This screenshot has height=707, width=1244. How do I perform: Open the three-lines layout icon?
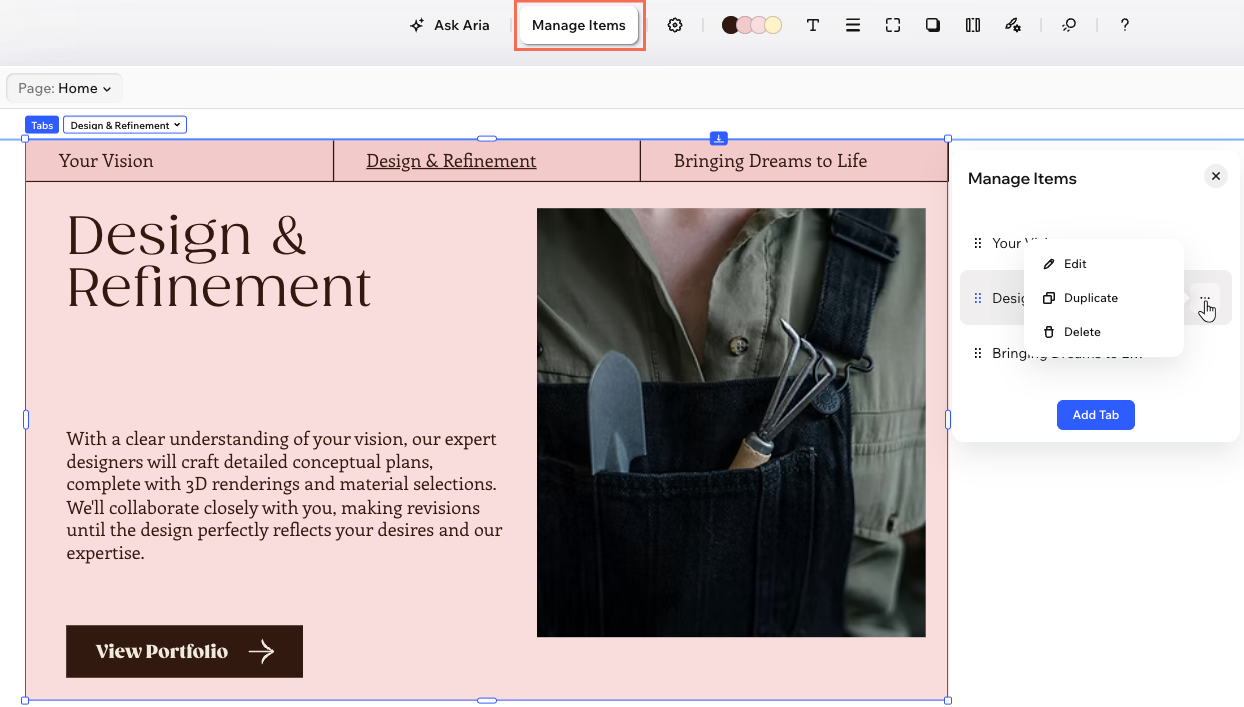[x=853, y=25]
